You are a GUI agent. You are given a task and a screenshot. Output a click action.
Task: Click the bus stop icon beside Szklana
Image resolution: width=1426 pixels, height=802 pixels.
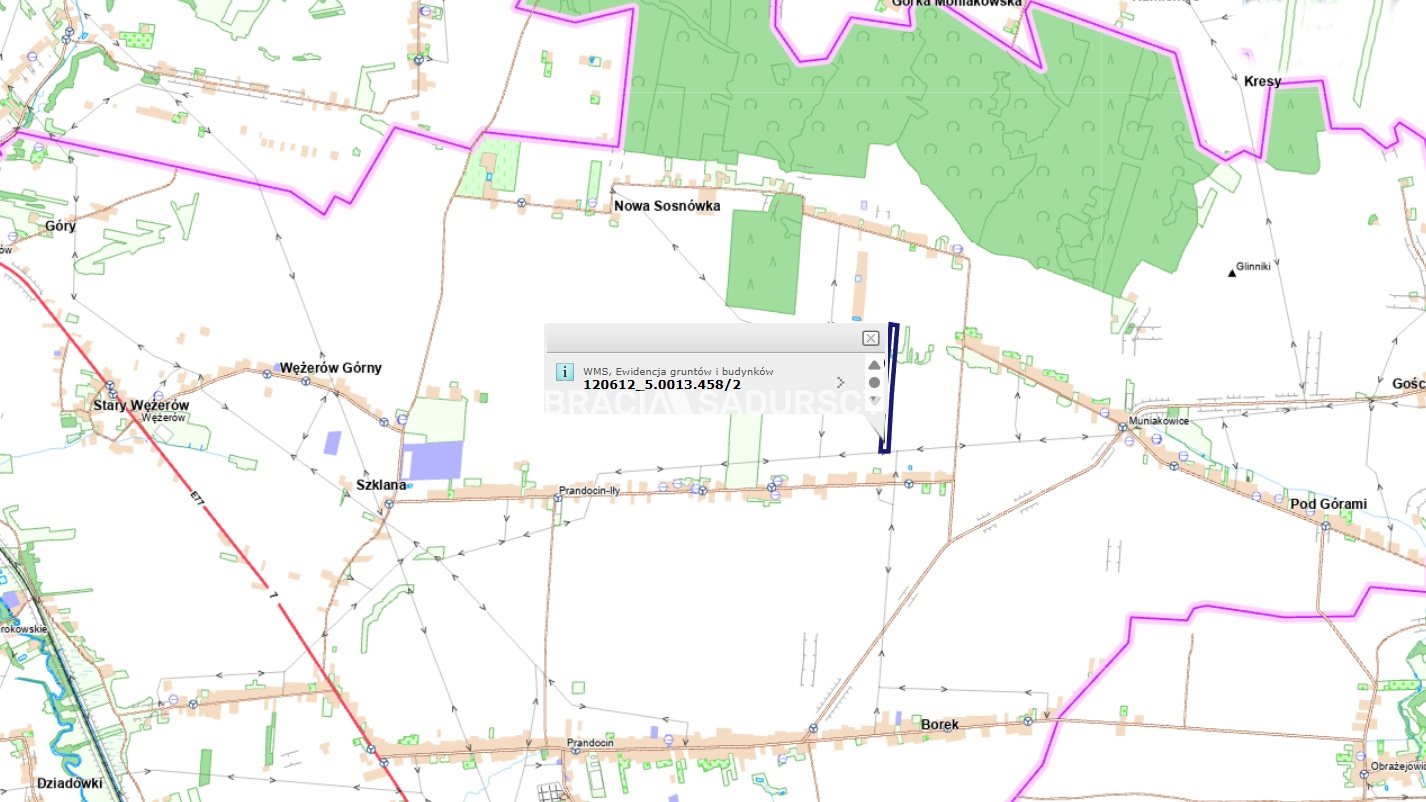tap(388, 502)
